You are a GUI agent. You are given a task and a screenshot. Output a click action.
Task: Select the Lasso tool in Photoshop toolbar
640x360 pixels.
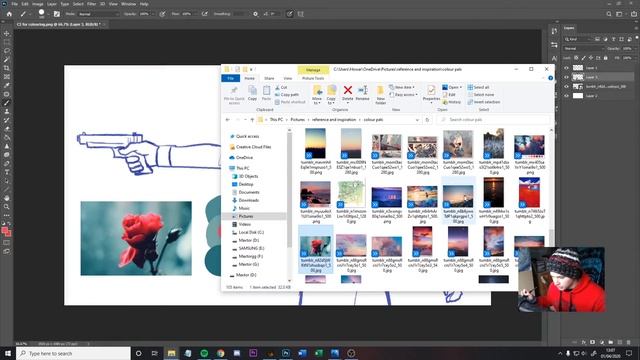tap(7, 51)
